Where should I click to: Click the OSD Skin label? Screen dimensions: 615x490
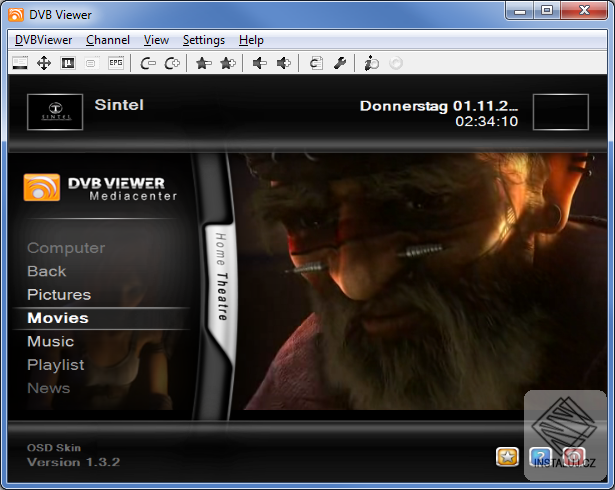[x=54, y=448]
